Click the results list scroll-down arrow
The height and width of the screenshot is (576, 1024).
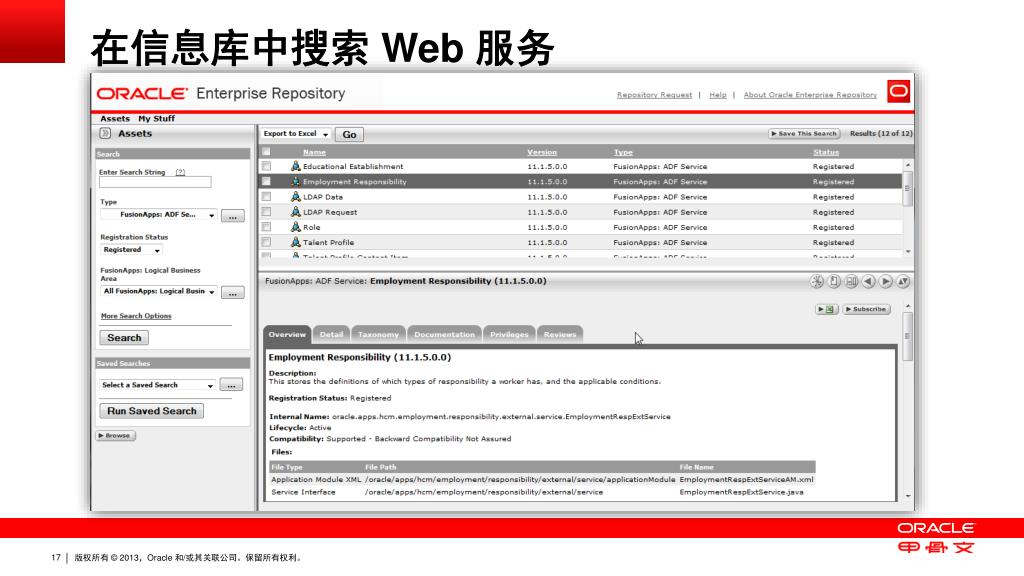(x=908, y=251)
